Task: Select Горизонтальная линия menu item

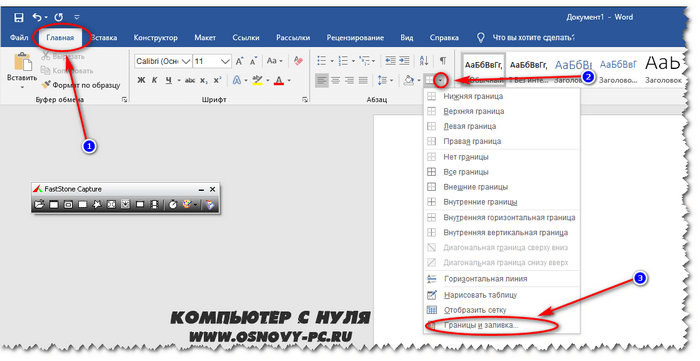Action: point(501,279)
